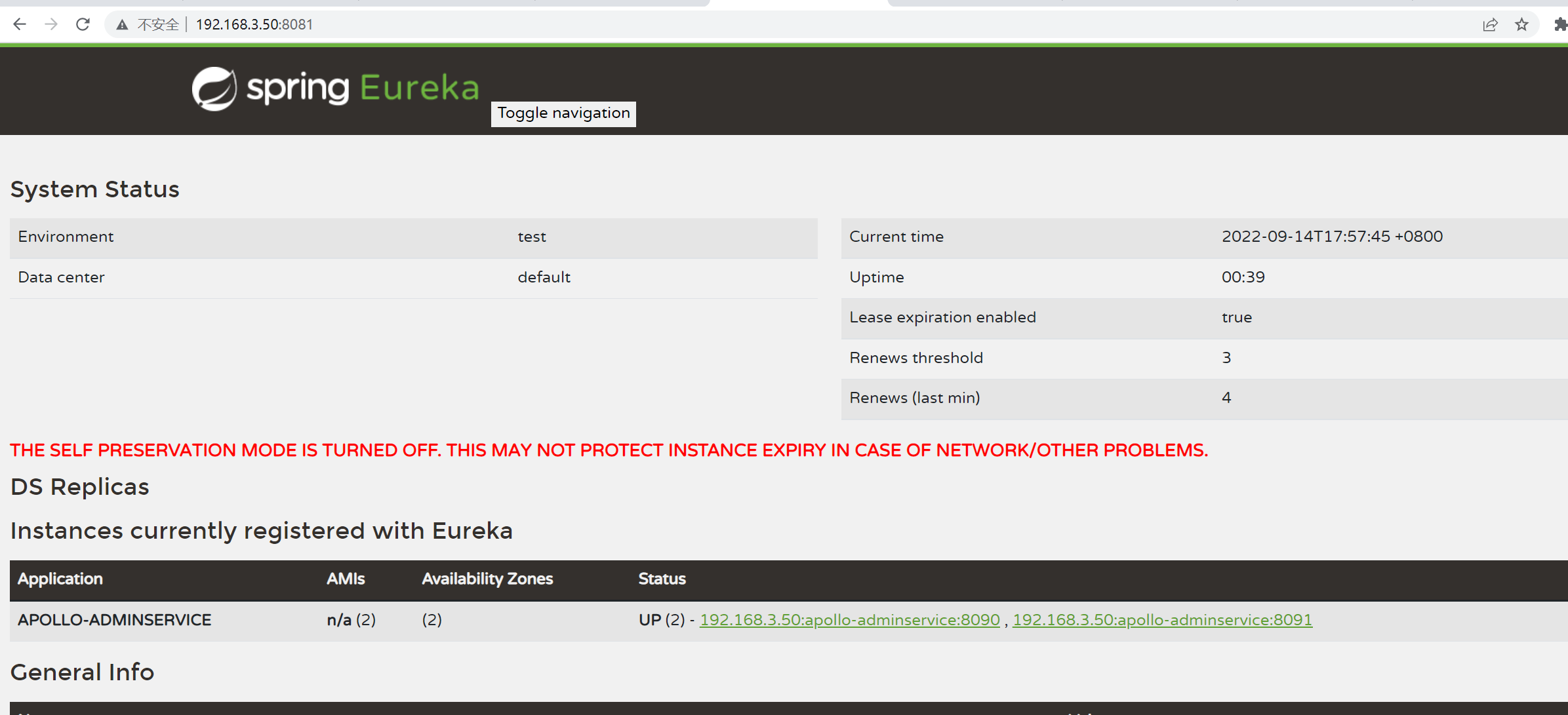Click the Toggle navigation button
Viewport: 1568px width, 715px height.
click(563, 113)
